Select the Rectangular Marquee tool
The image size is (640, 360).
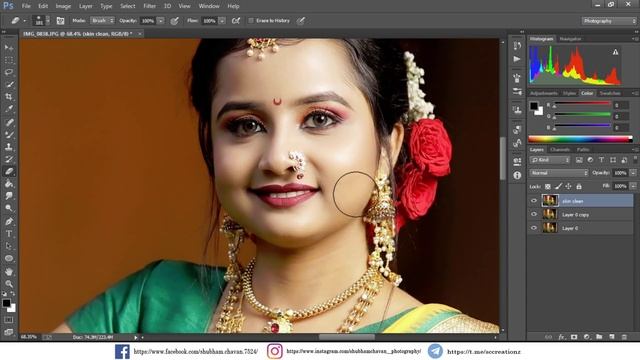click(9, 60)
